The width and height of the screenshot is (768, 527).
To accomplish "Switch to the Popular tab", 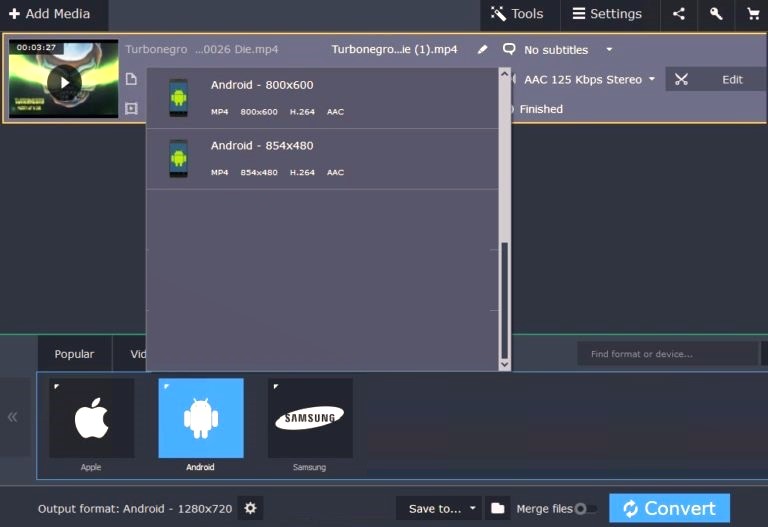I will (74, 354).
